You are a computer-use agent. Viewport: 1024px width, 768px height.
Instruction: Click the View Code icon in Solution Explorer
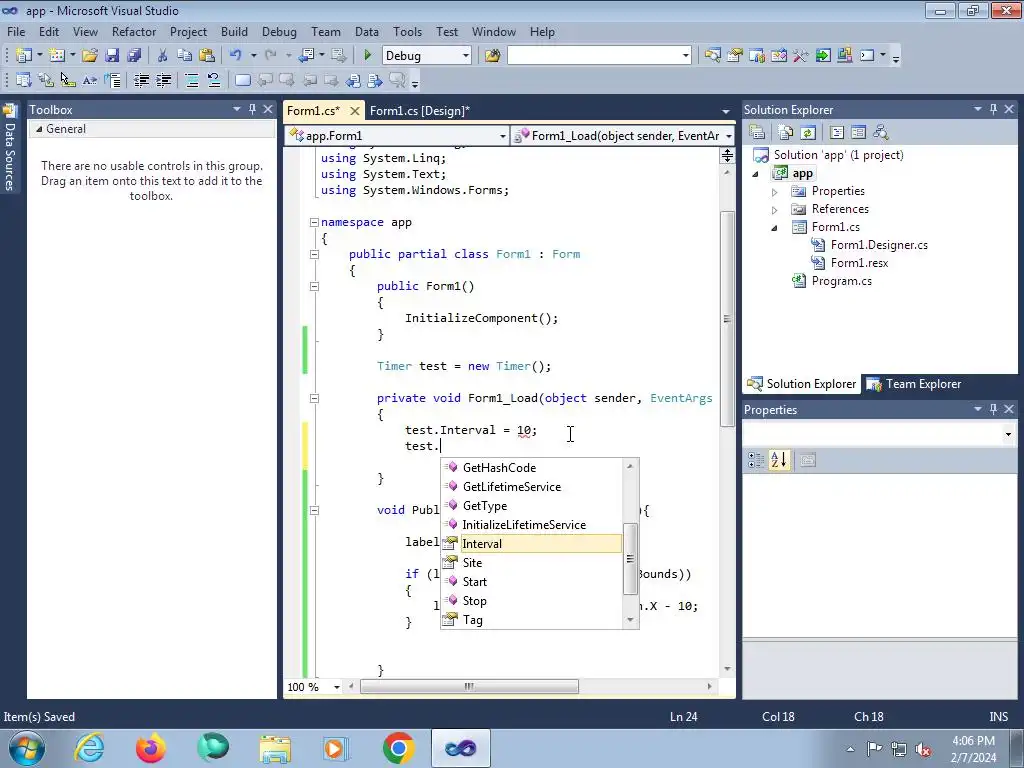(837, 133)
